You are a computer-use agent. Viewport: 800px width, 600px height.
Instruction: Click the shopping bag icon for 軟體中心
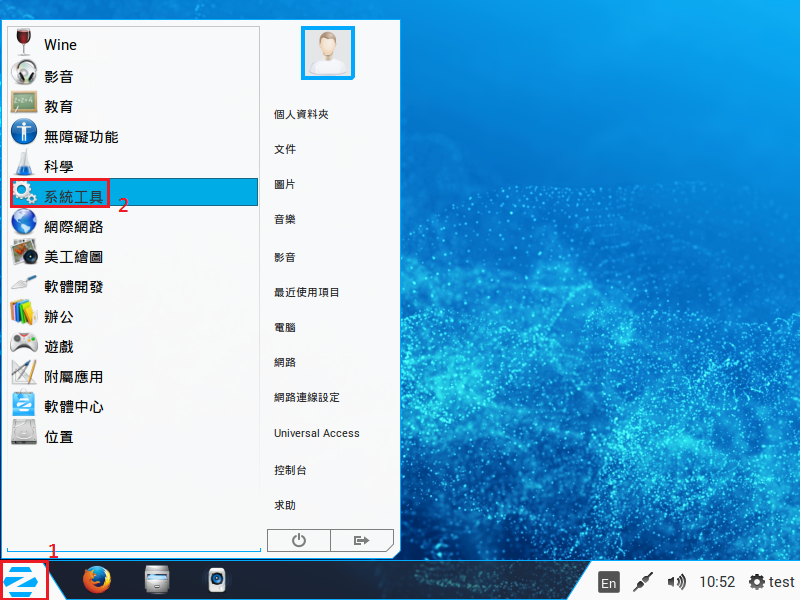(x=24, y=403)
